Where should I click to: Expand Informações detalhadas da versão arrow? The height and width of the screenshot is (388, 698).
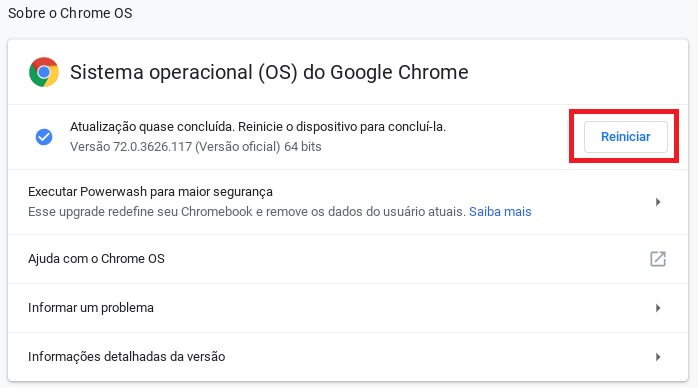click(x=657, y=357)
